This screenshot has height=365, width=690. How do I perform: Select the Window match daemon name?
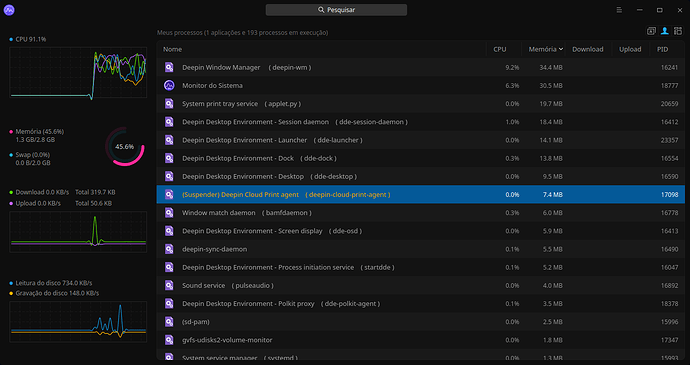[247, 213]
